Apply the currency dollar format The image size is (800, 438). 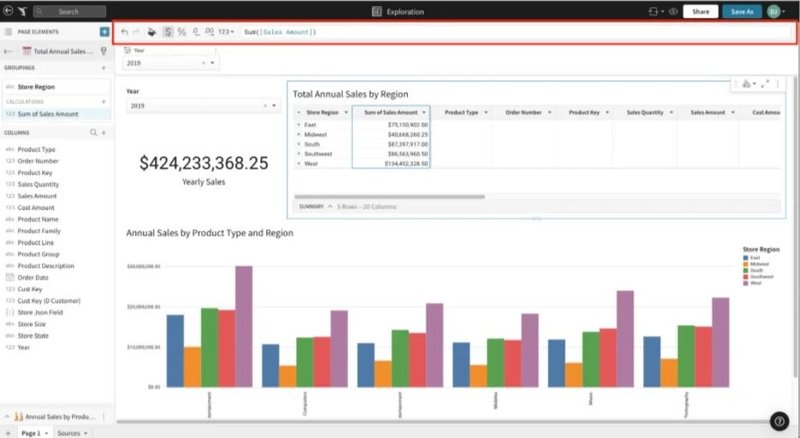(x=168, y=32)
